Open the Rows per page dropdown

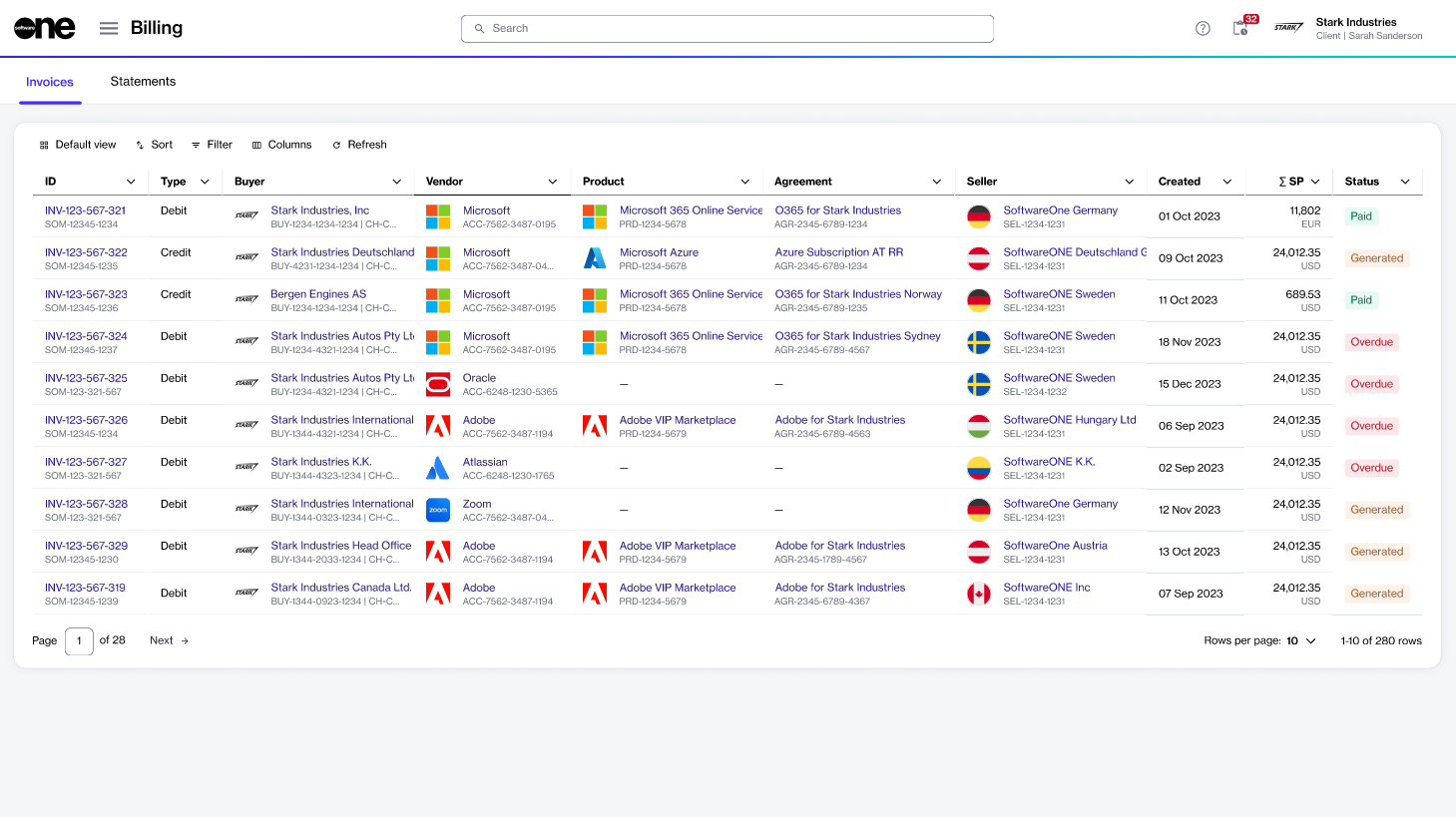point(1301,640)
